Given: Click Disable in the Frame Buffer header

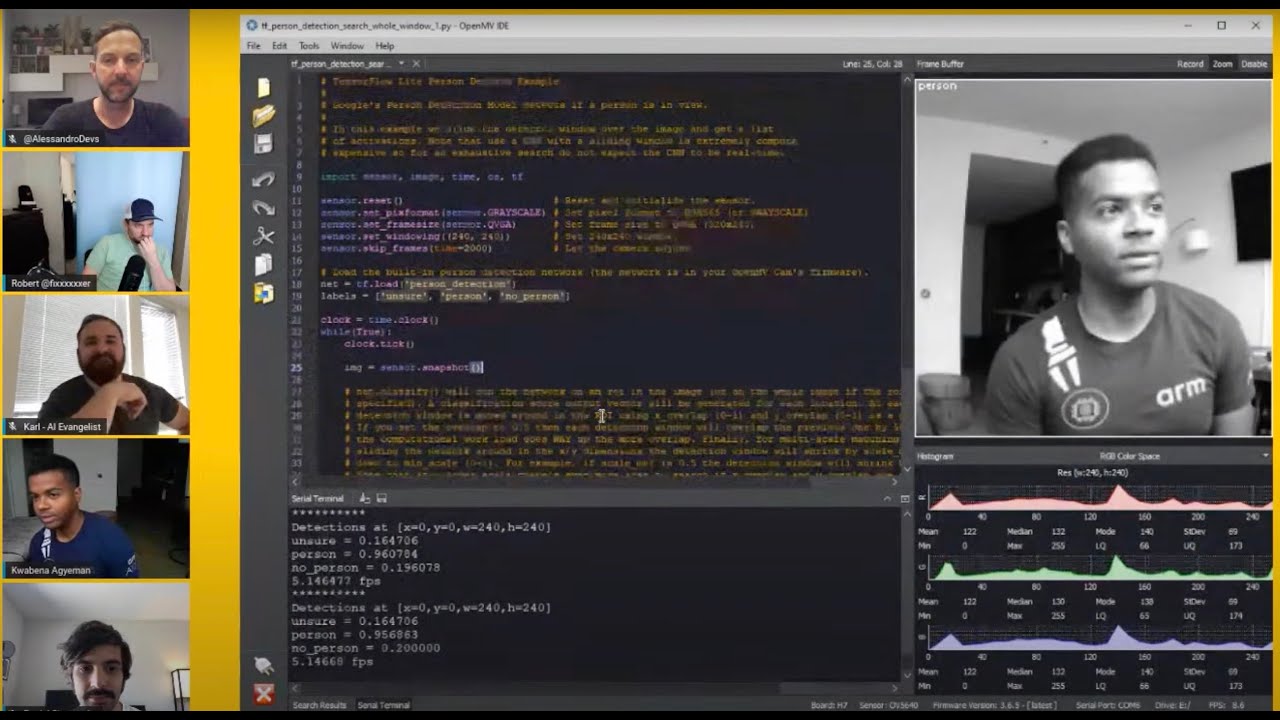Looking at the screenshot, I should (1254, 64).
